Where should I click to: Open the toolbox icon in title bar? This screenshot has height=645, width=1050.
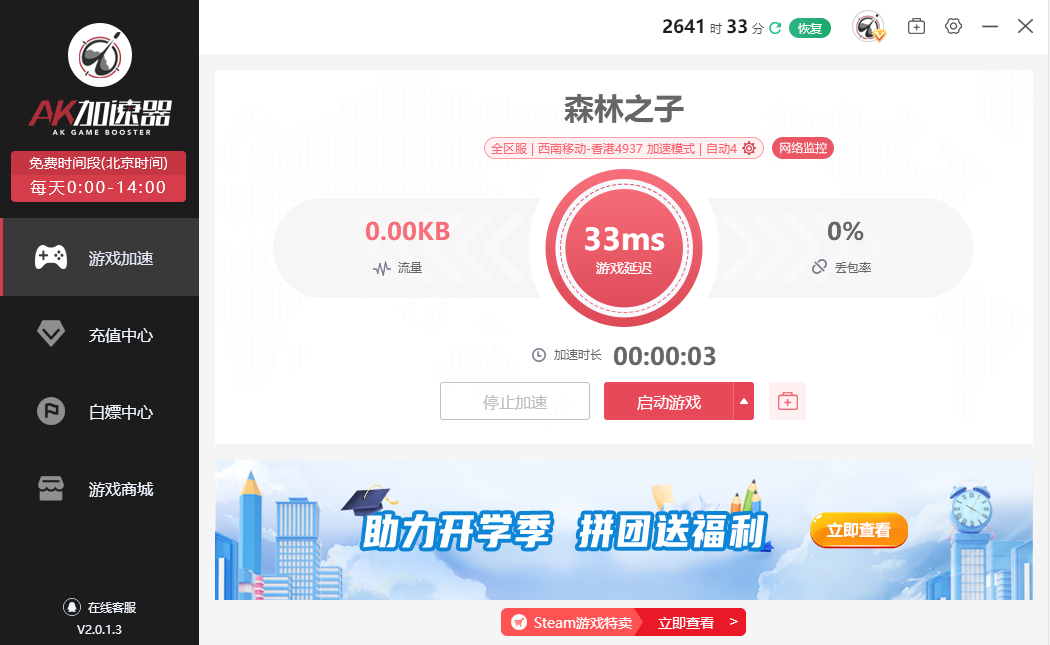click(x=916, y=26)
